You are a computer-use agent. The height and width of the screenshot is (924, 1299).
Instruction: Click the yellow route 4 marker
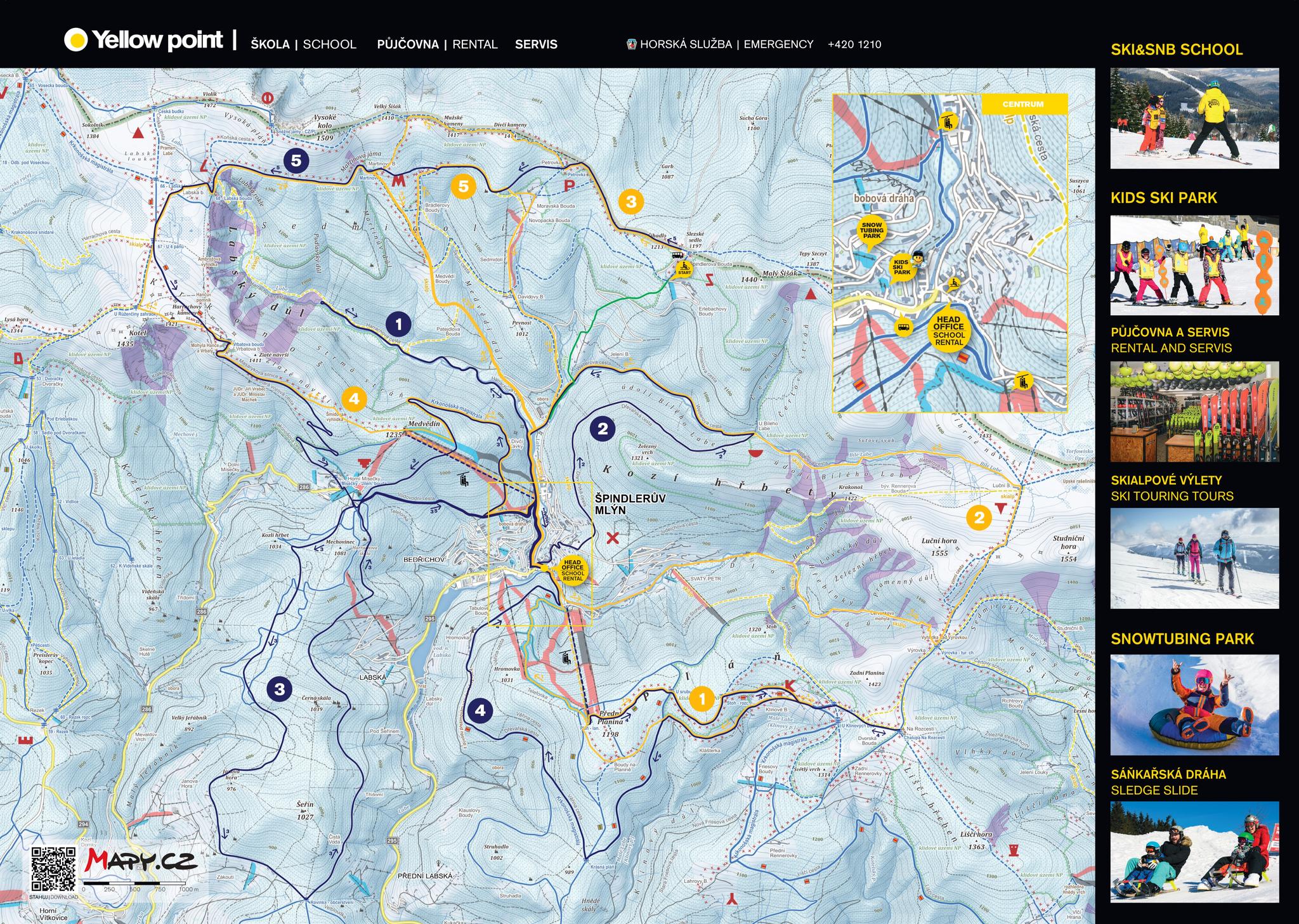click(x=354, y=399)
